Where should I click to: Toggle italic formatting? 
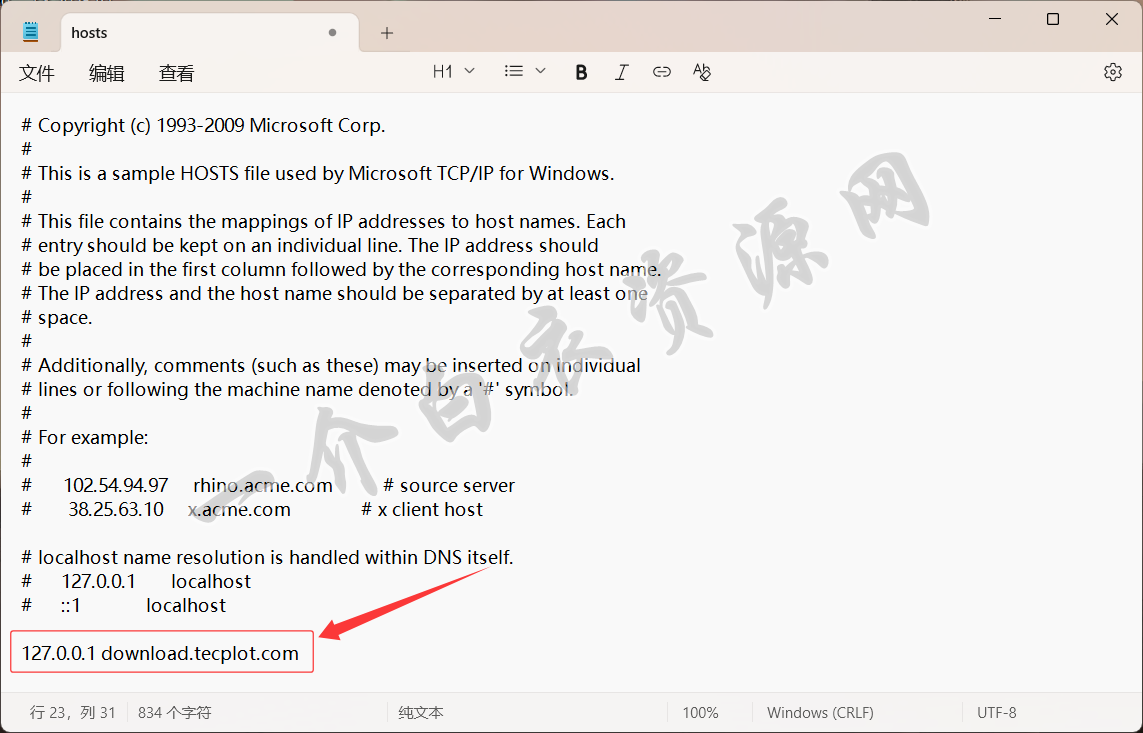[621, 72]
